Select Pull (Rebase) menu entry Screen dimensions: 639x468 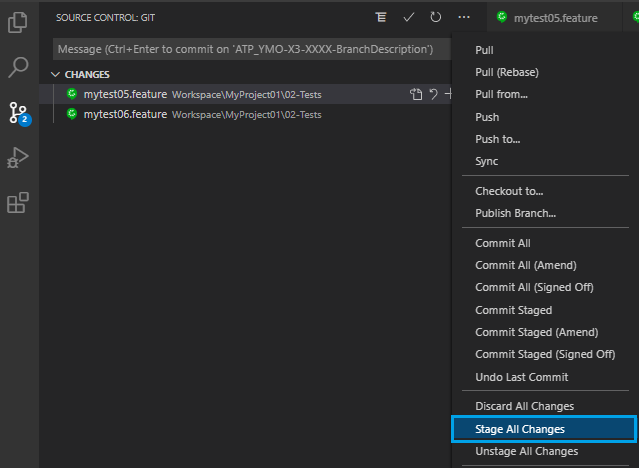point(512,72)
